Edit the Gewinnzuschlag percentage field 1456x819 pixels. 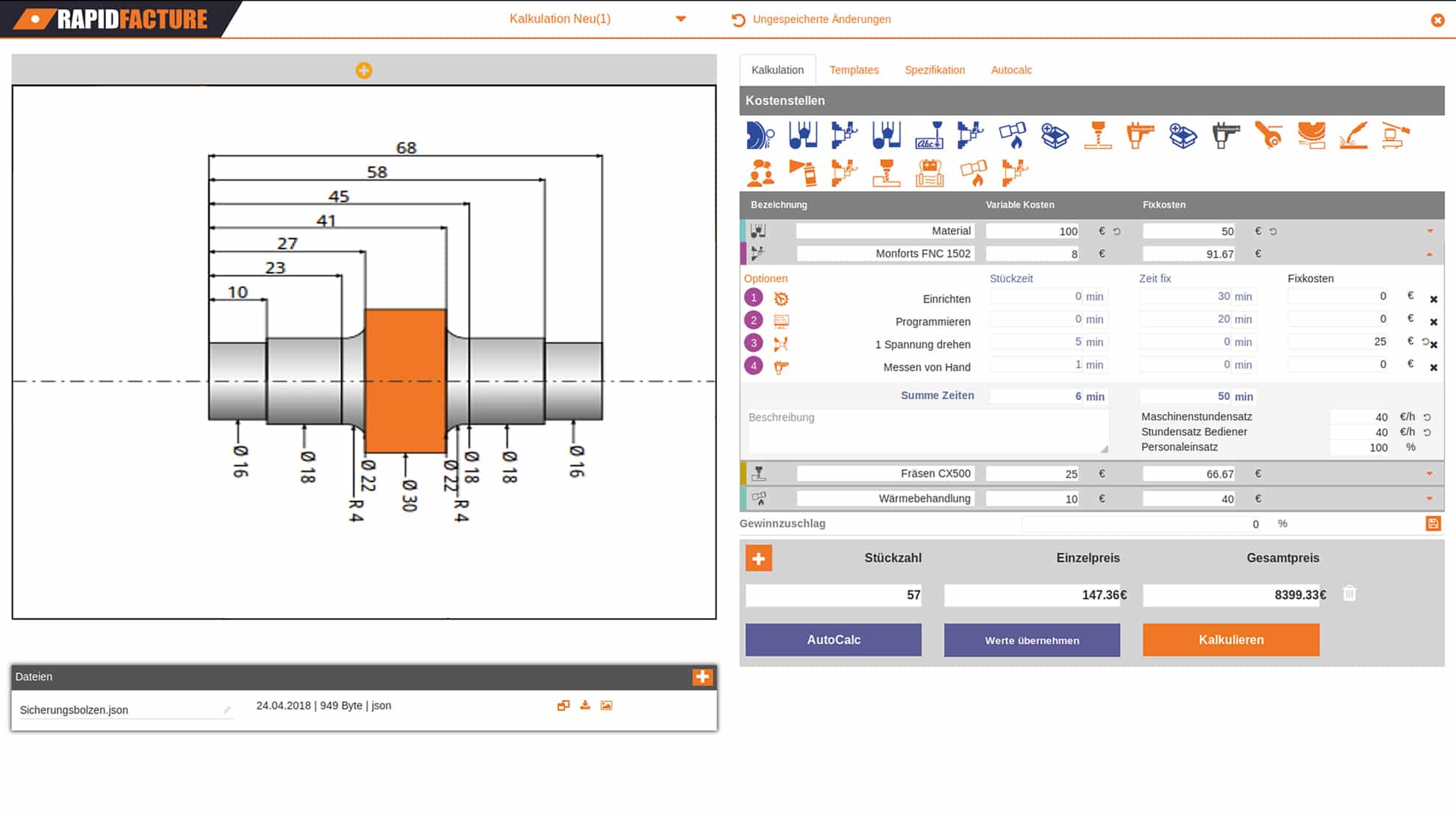[1141, 524]
